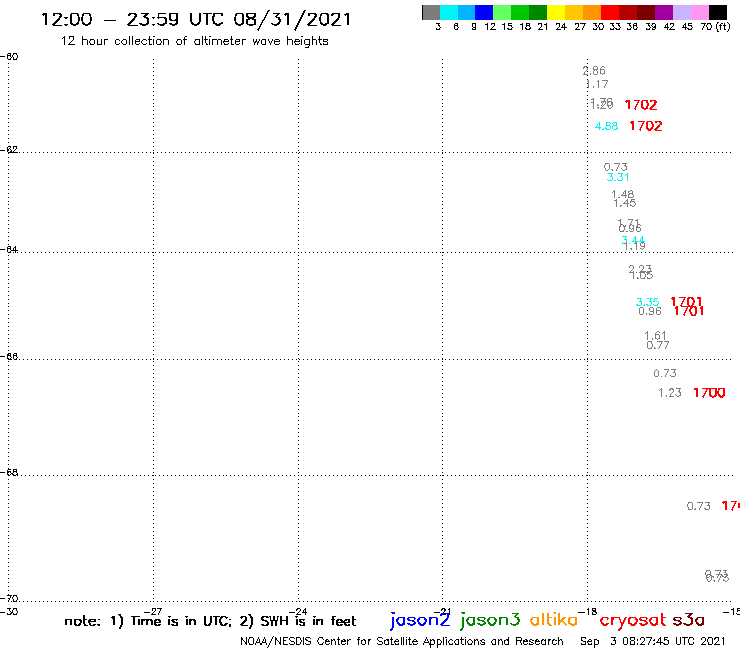Click the '70 (ft)' legend unit label
The height and width of the screenshot is (650, 740).
715,26
